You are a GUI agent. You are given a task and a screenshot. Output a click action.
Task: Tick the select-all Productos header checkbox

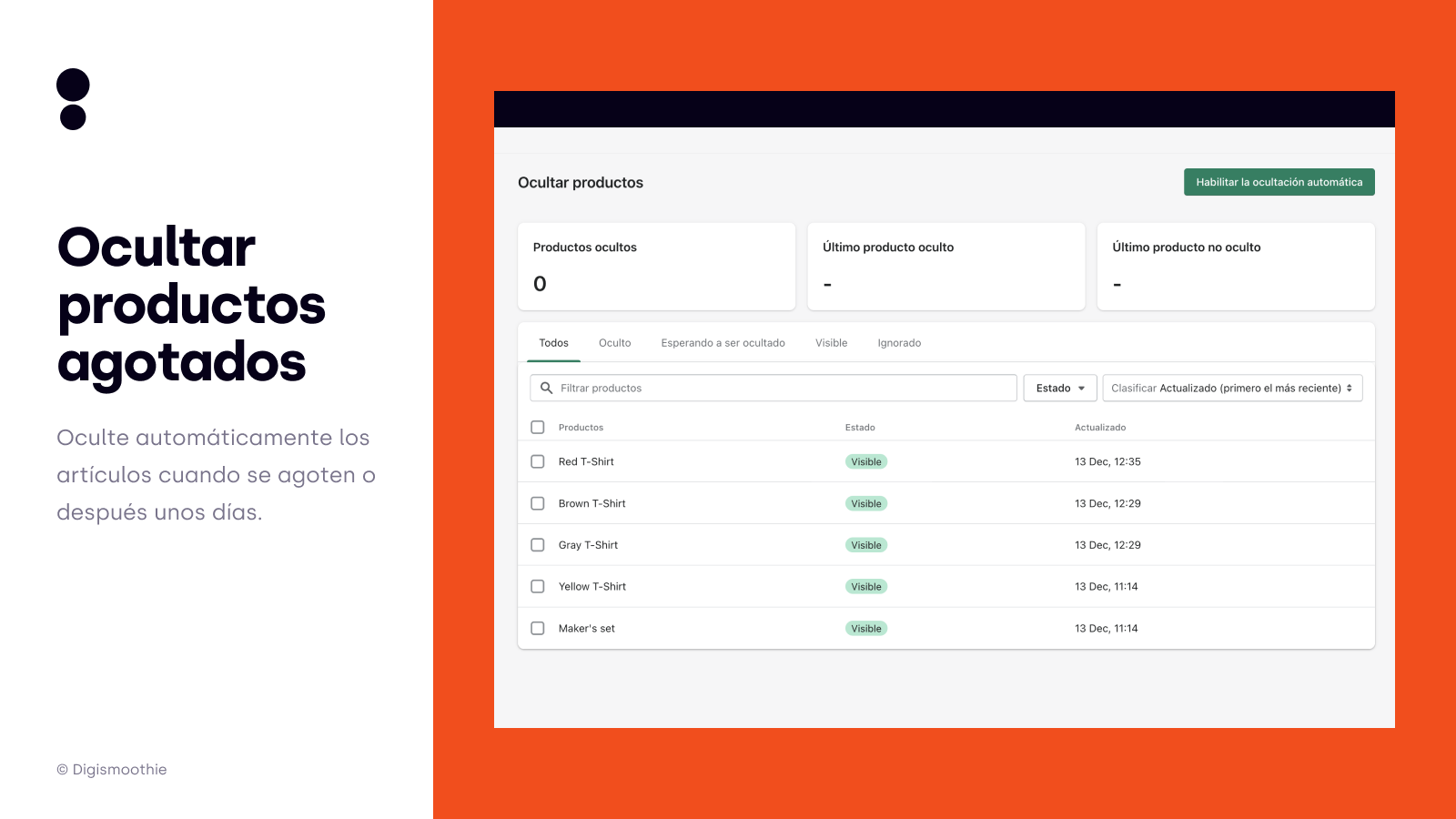[538, 427]
